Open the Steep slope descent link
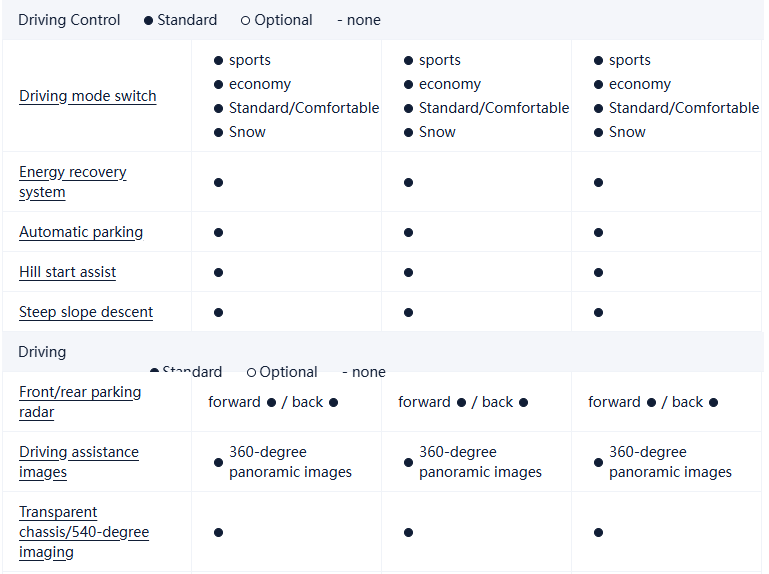769x574 pixels. tap(86, 312)
